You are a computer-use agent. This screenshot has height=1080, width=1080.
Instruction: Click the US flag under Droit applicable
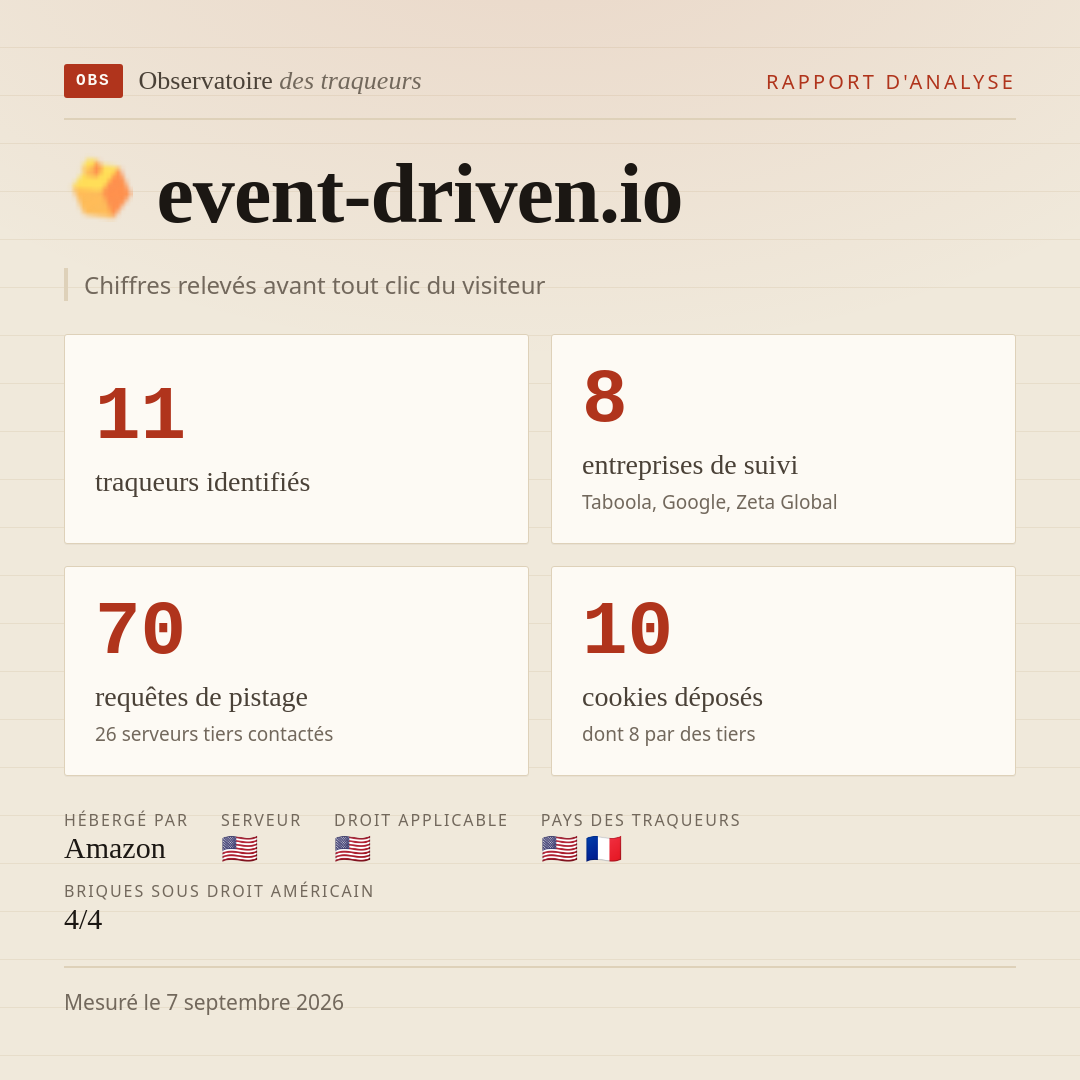point(353,849)
